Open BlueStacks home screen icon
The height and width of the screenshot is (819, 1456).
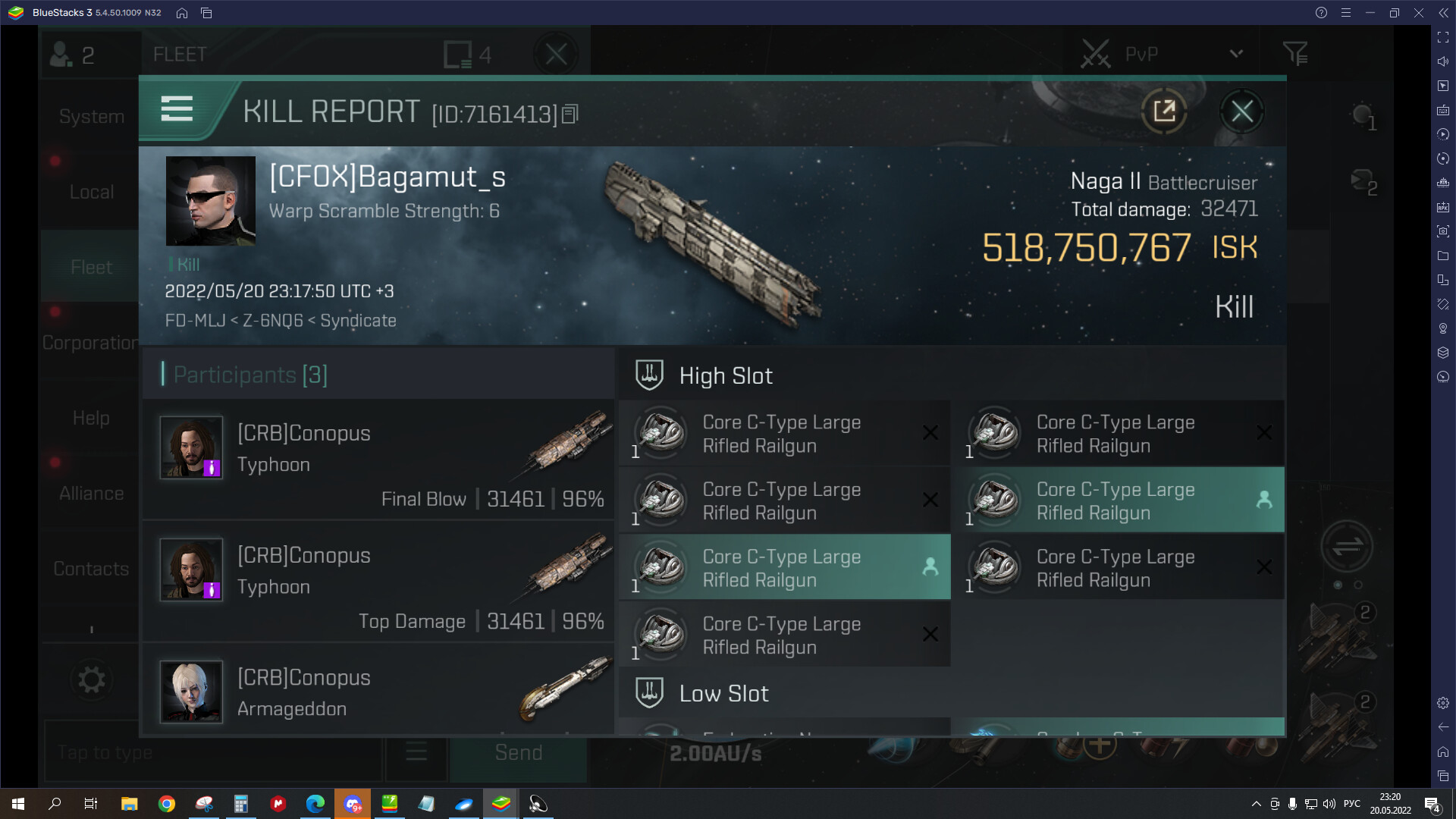tap(182, 13)
